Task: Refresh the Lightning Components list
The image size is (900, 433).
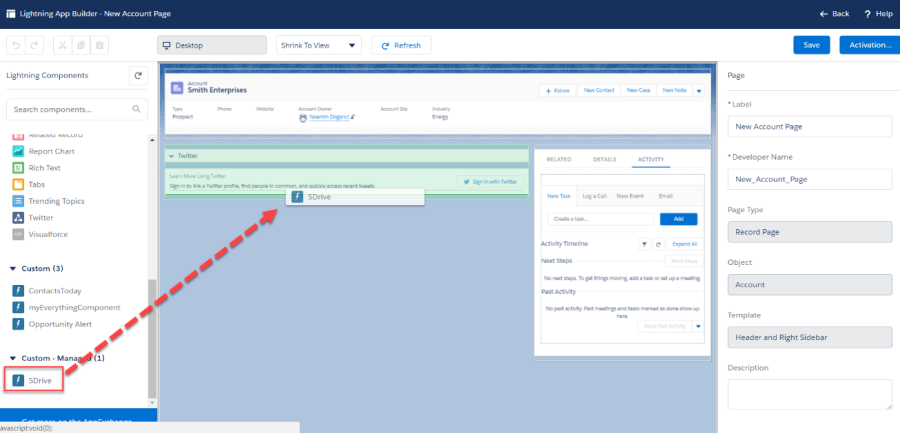Action: 139,76
